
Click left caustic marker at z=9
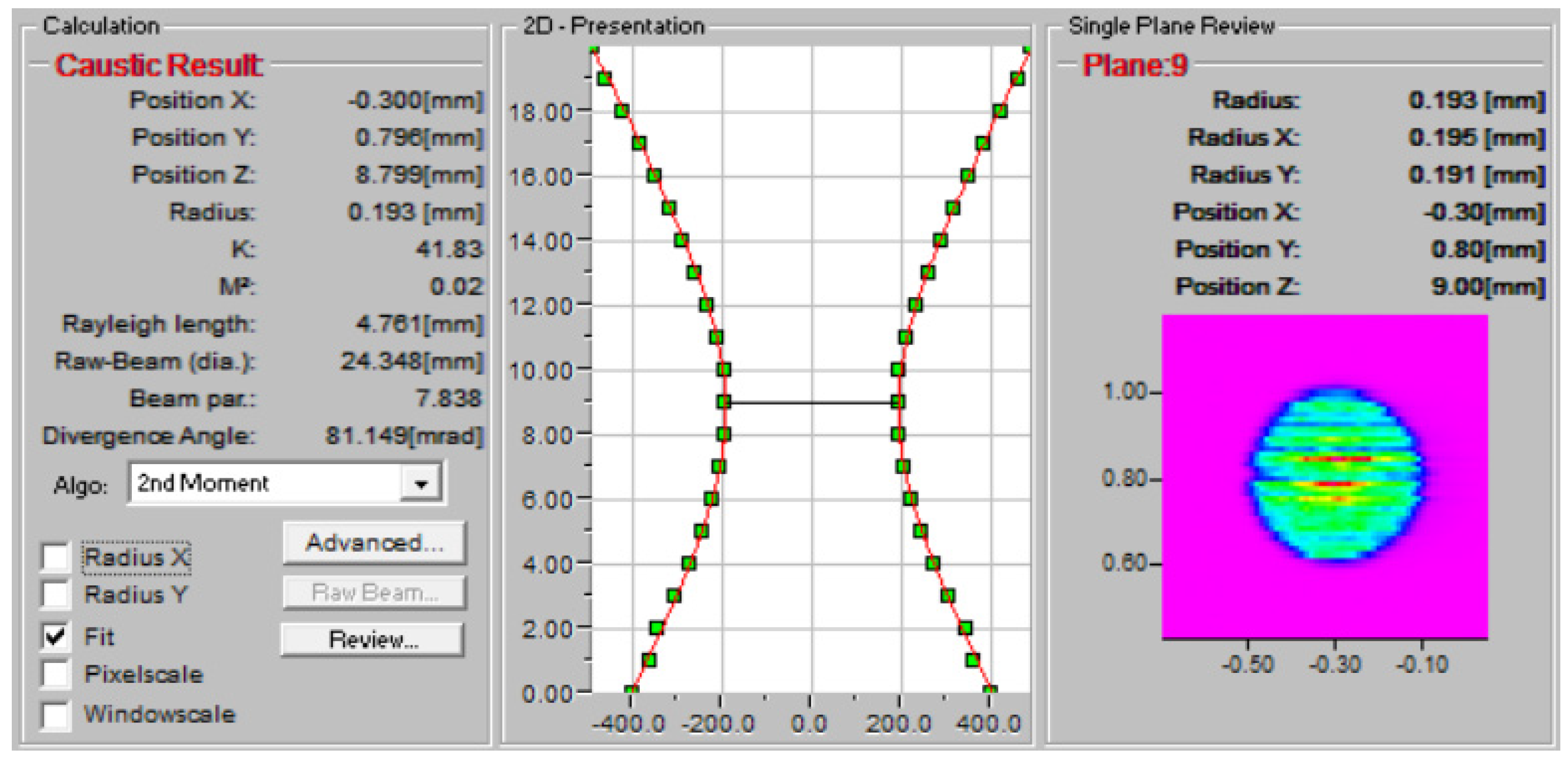(x=724, y=402)
